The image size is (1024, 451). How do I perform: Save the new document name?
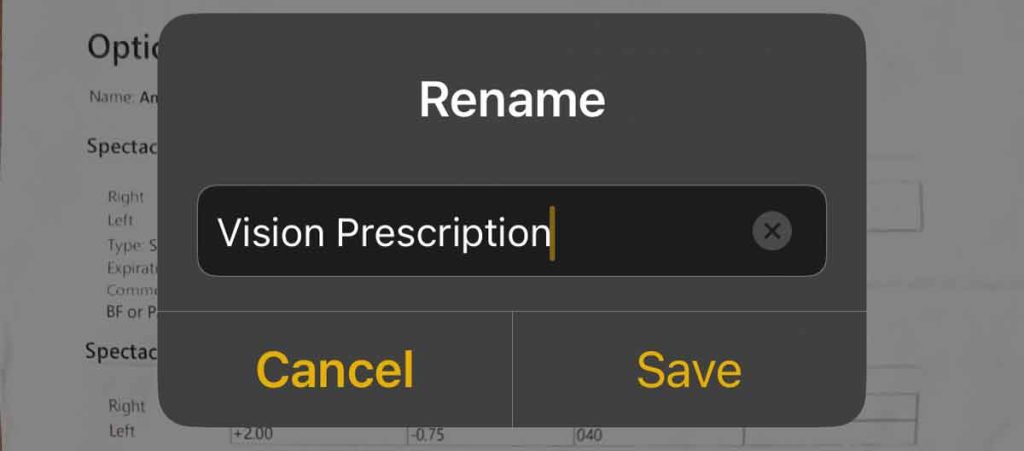689,370
